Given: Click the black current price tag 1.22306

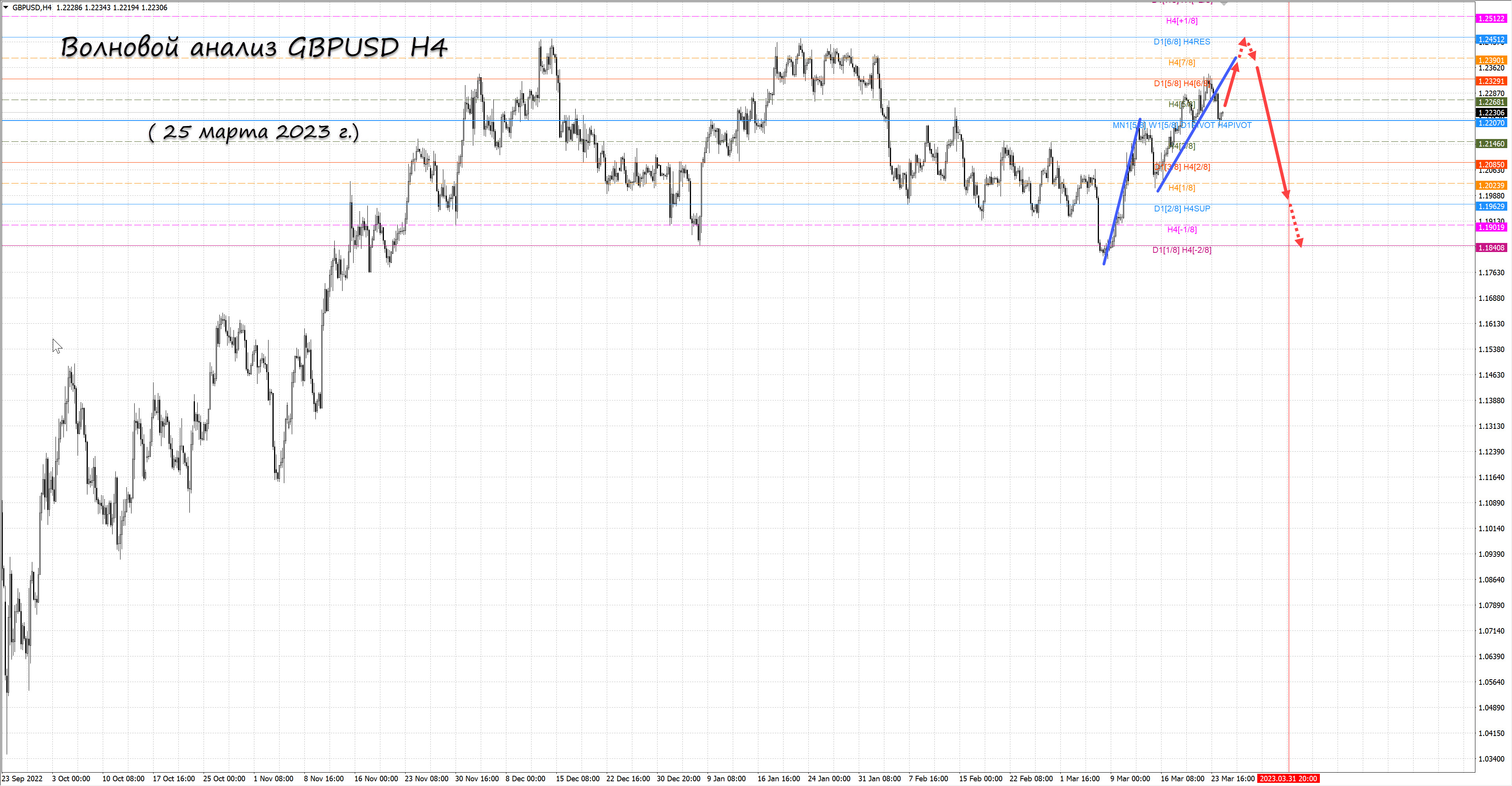Looking at the screenshot, I should pos(1491,113).
